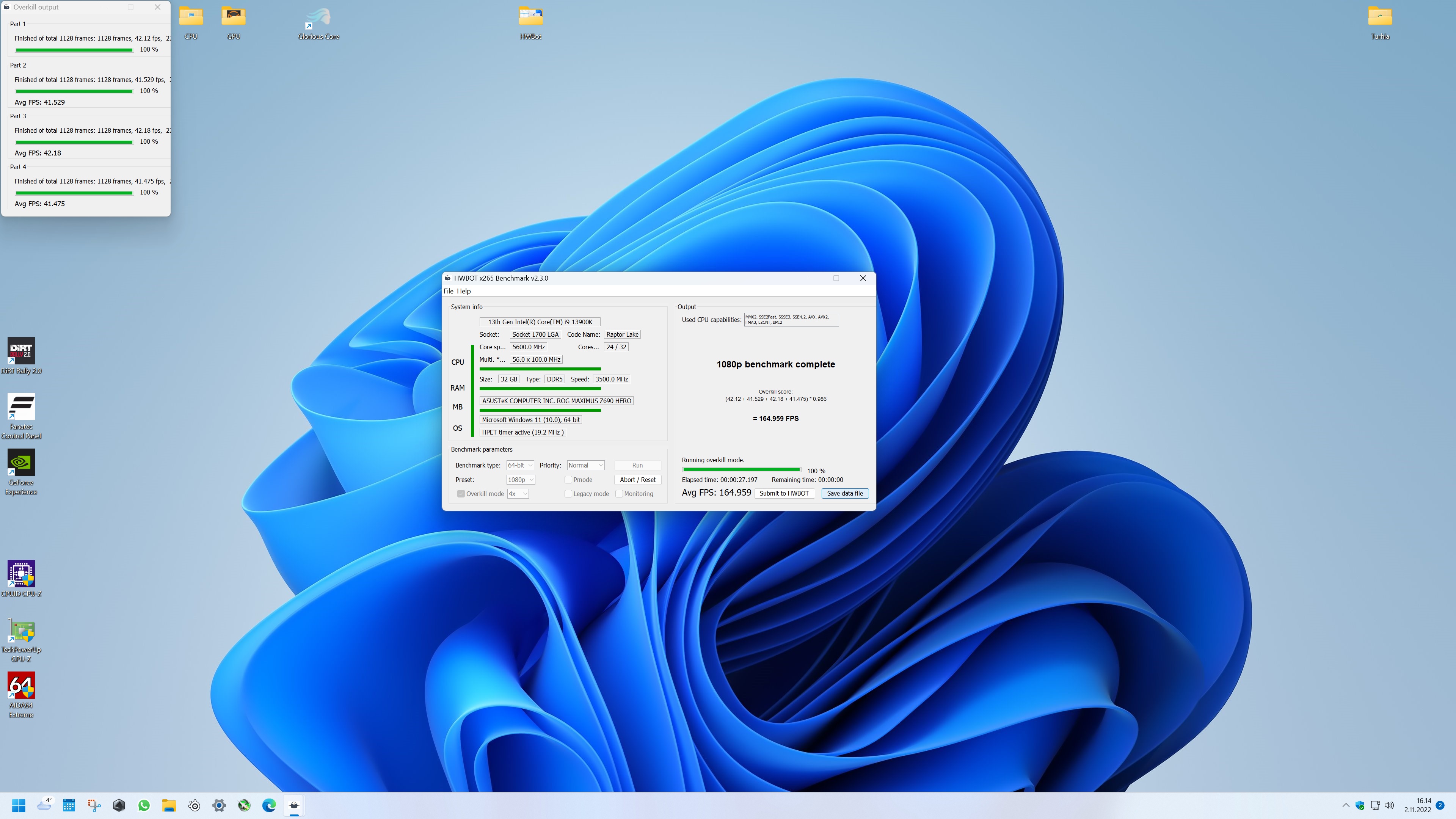Open WhatsApp from the taskbar
This screenshot has height=819, width=1456.
click(144, 805)
